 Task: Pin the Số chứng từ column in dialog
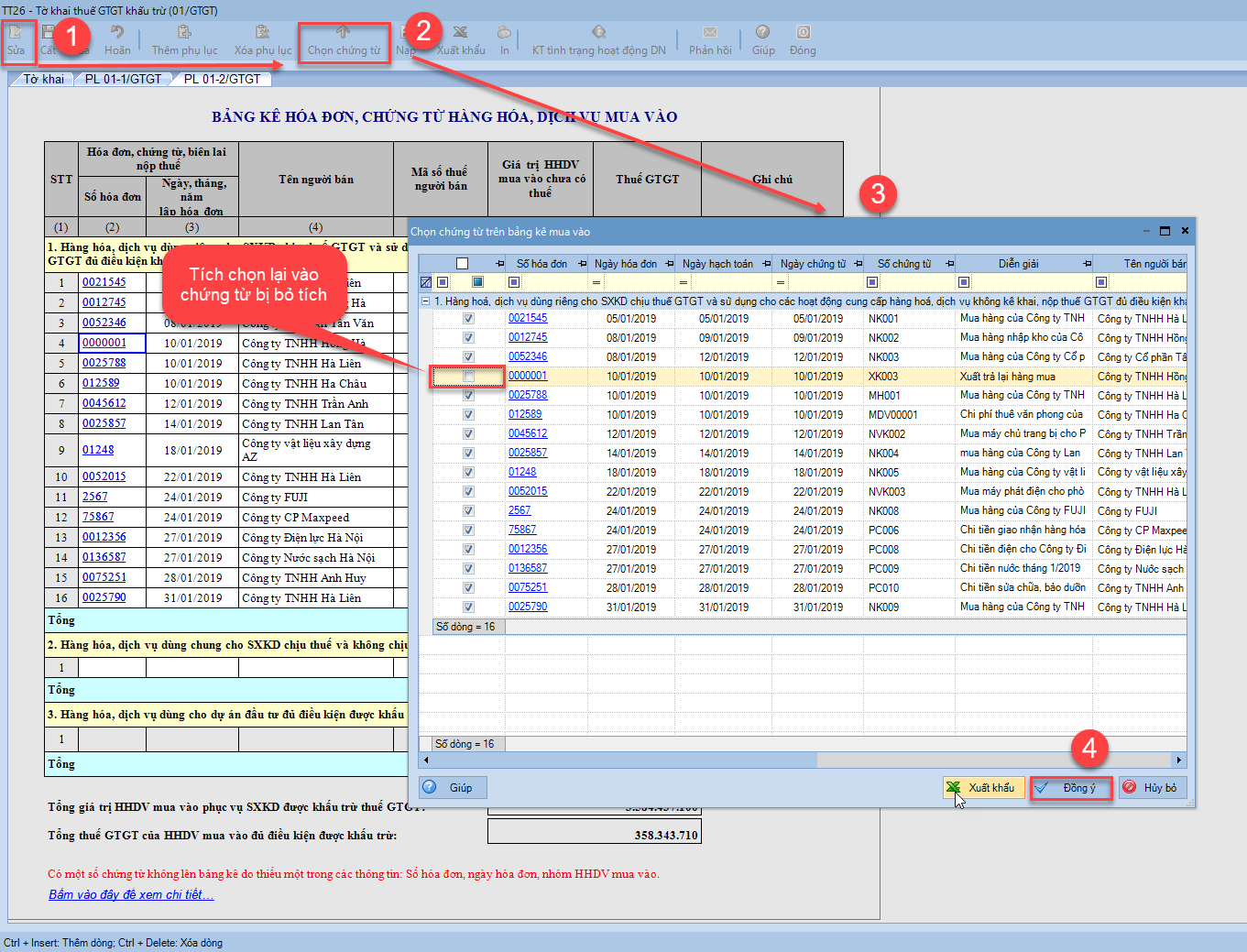[x=950, y=264]
